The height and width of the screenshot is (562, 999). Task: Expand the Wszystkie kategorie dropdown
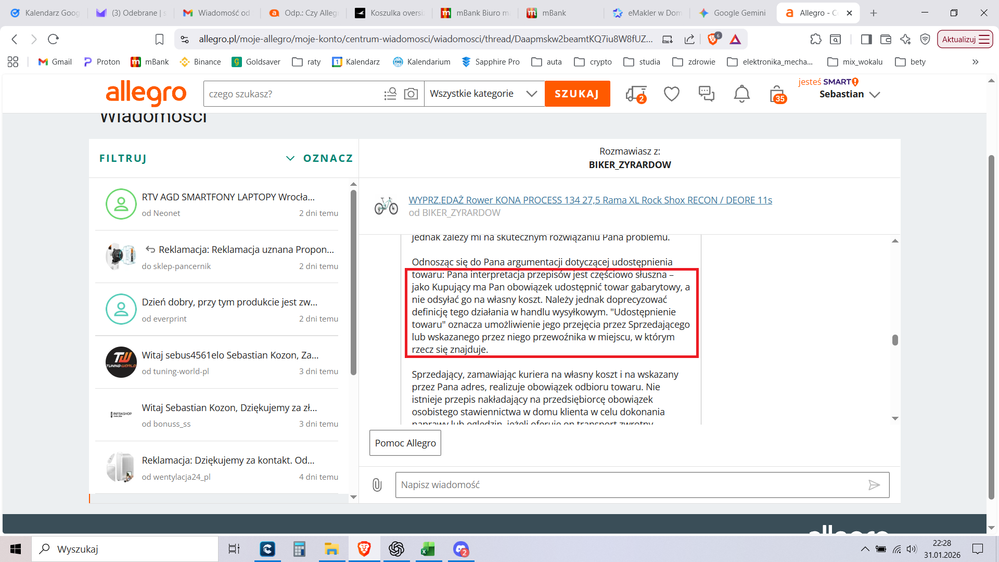484,94
